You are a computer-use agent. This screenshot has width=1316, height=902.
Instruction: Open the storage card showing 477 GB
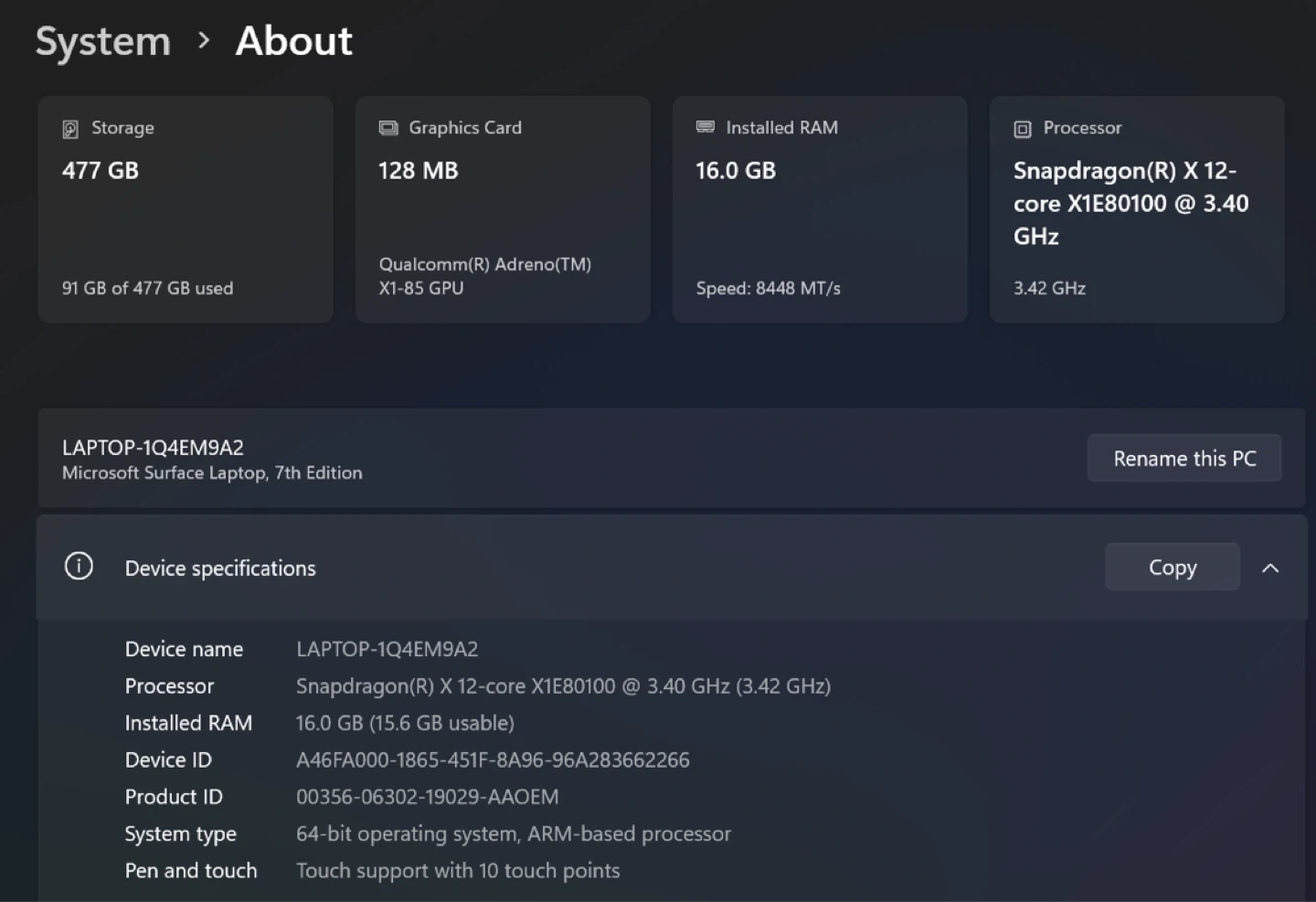click(186, 209)
